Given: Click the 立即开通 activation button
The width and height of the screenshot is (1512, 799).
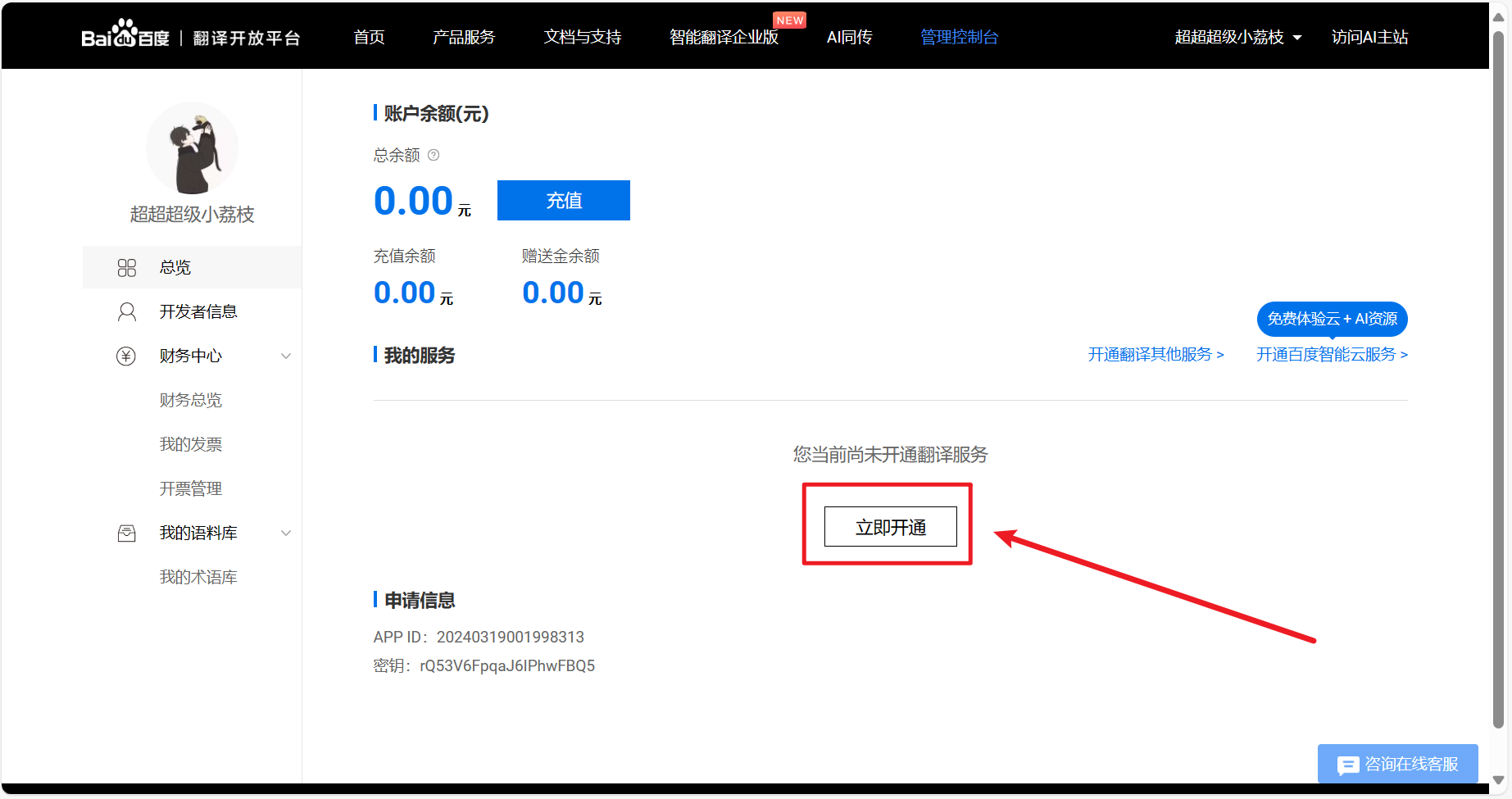Looking at the screenshot, I should pos(890,527).
